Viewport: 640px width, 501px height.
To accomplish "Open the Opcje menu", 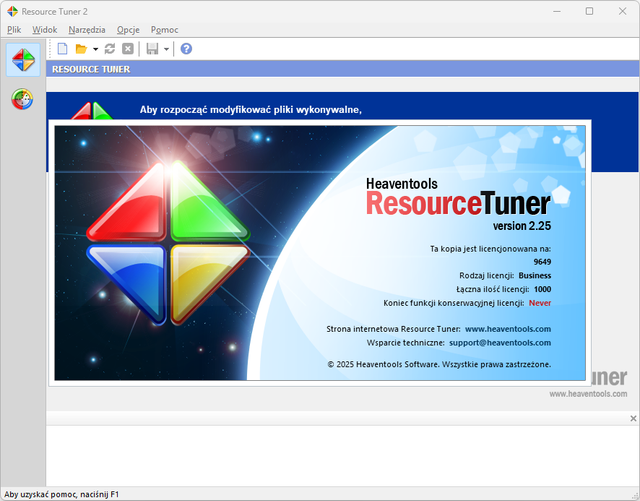I will coord(128,30).
